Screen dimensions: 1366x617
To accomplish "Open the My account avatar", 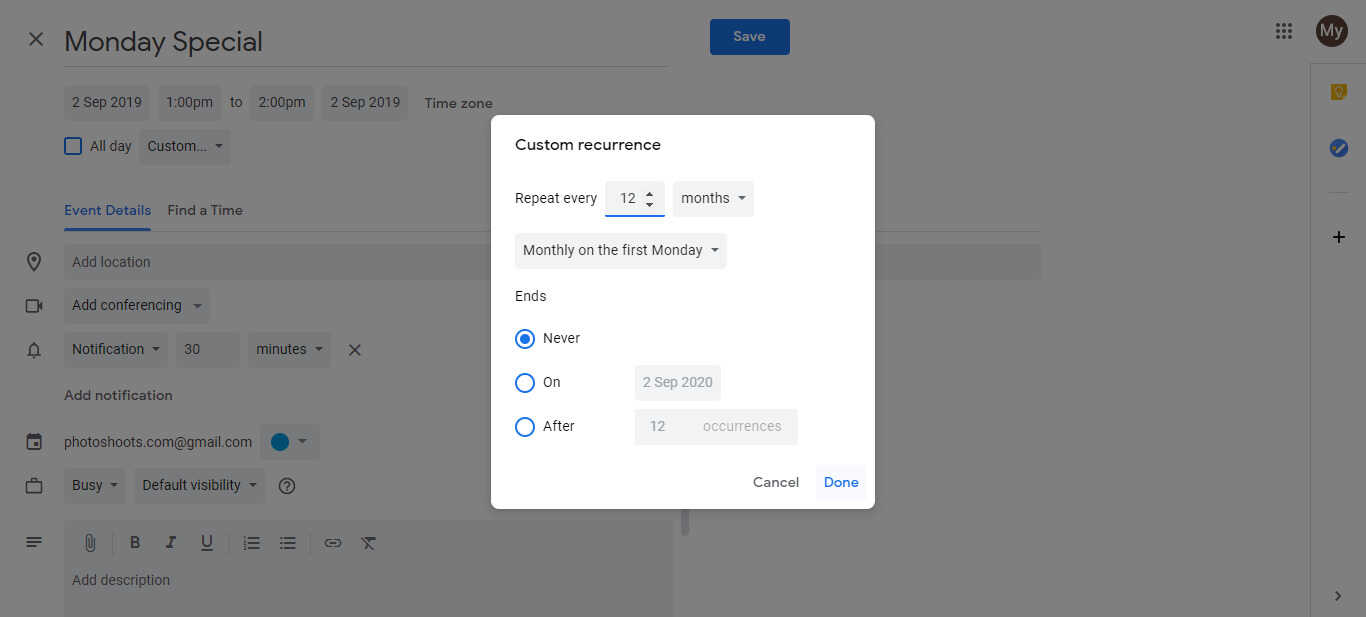I will click(x=1331, y=31).
